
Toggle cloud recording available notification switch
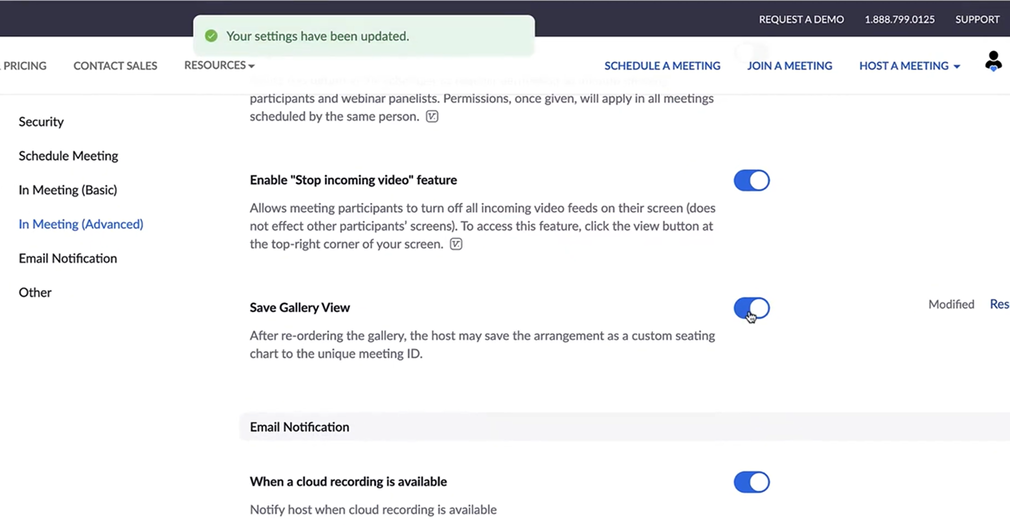(x=751, y=482)
